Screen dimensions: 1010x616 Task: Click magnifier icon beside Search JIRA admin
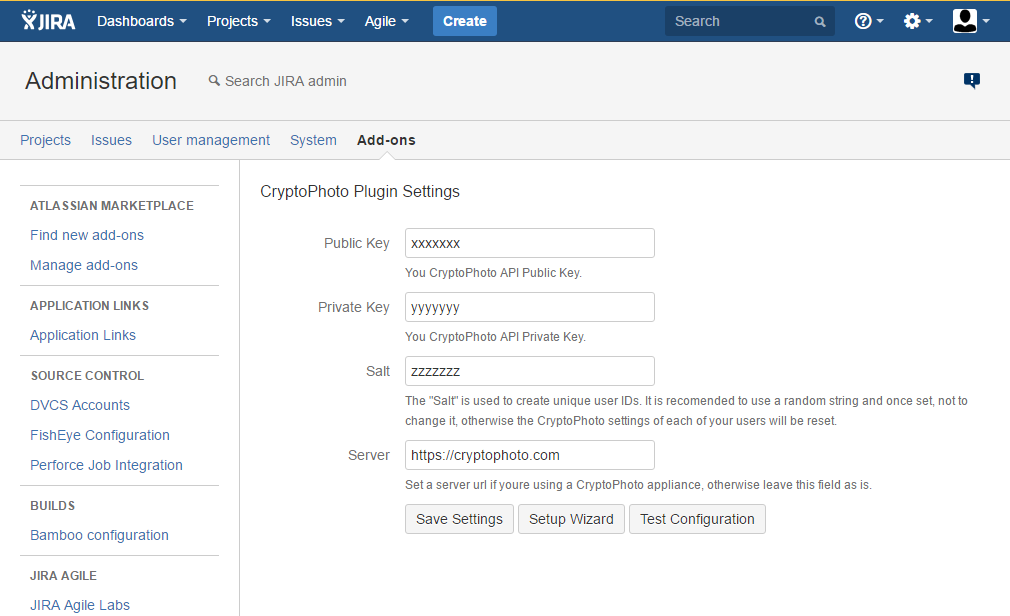214,81
